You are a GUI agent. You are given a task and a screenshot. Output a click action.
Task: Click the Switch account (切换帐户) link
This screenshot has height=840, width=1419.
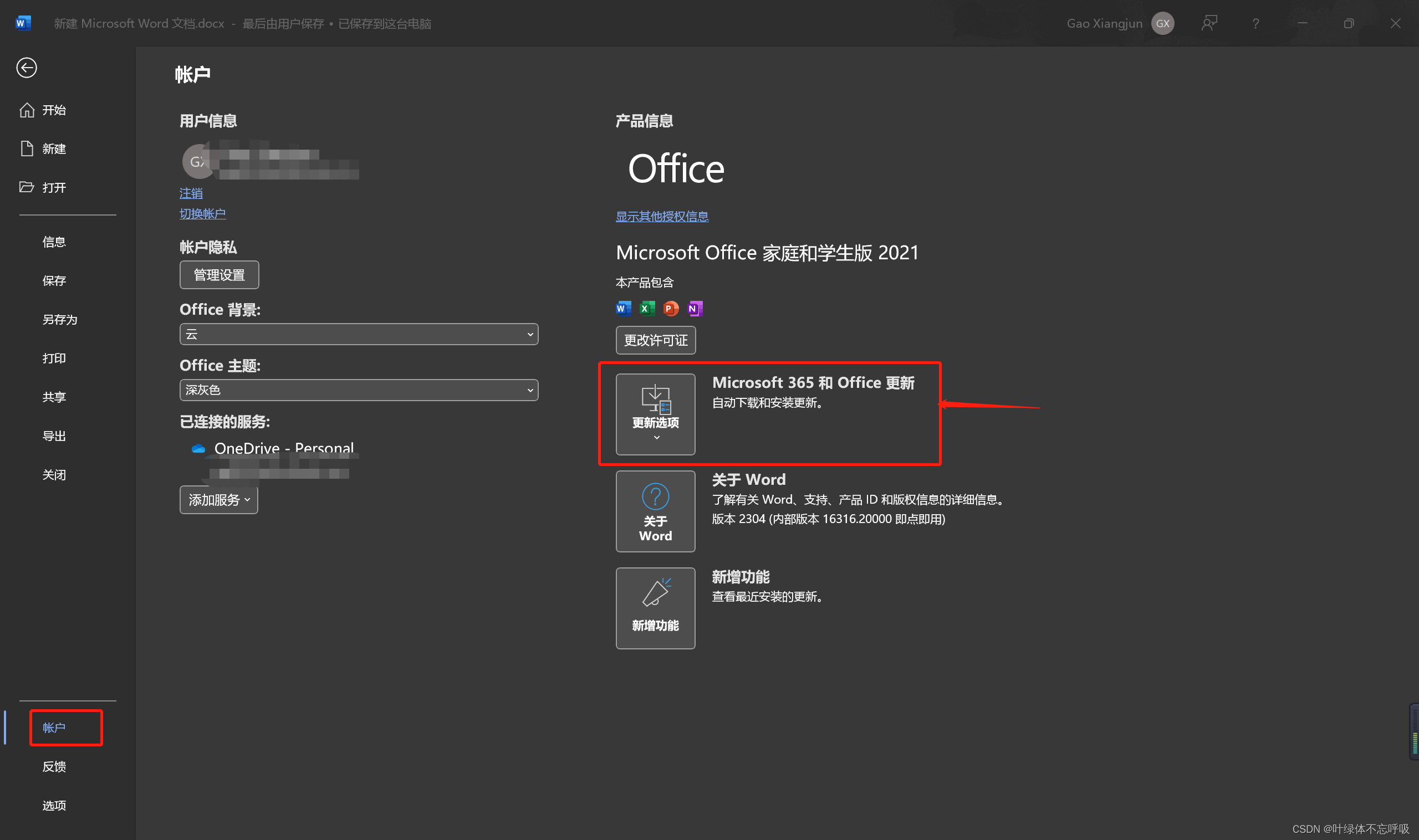click(202, 214)
